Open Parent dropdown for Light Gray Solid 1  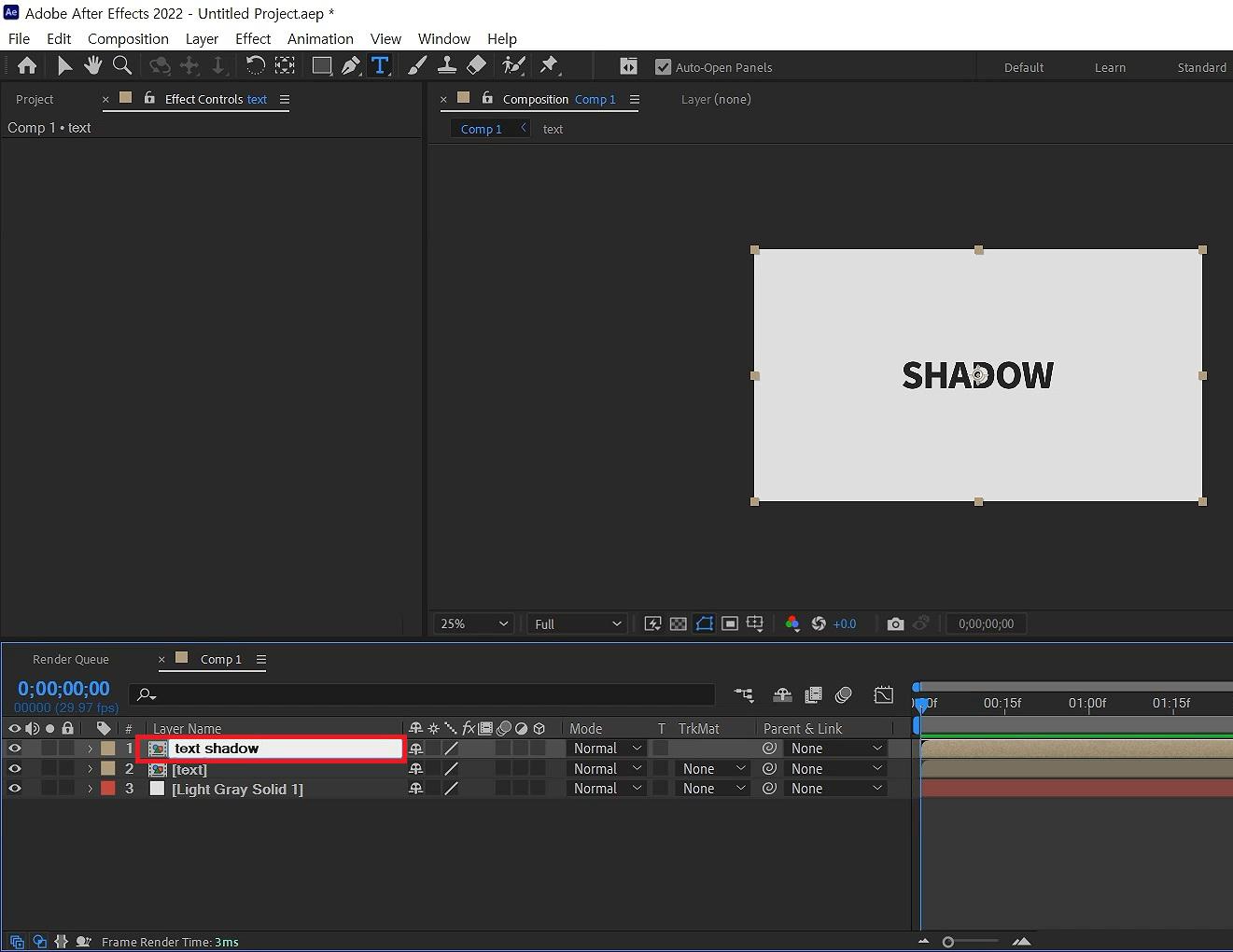[x=835, y=789]
